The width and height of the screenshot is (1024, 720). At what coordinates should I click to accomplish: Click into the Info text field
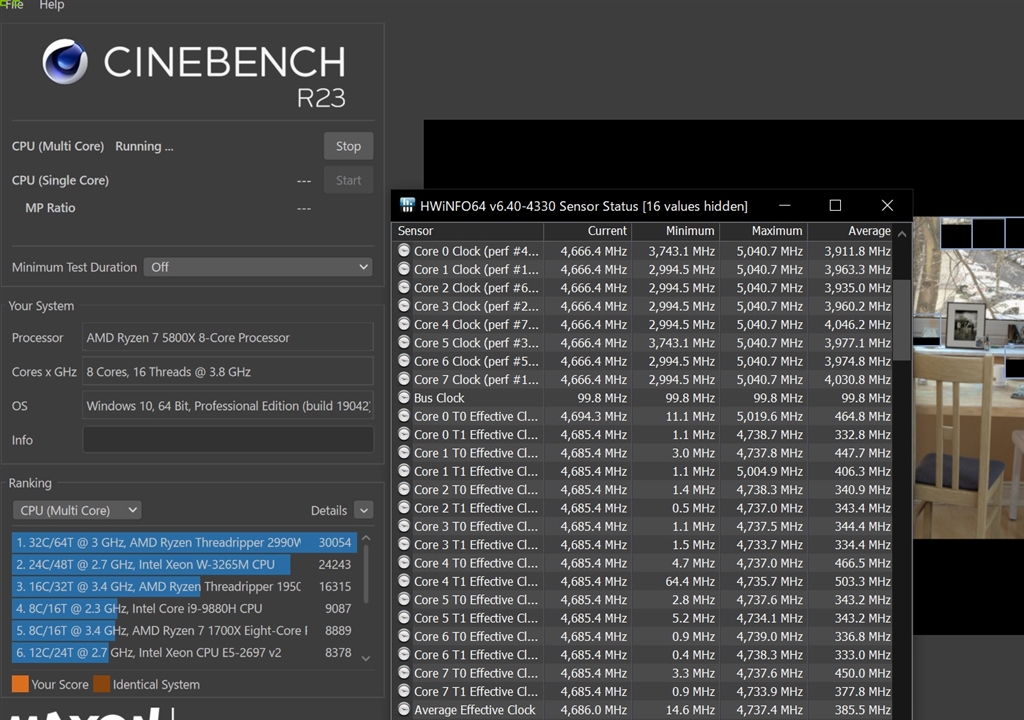228,440
